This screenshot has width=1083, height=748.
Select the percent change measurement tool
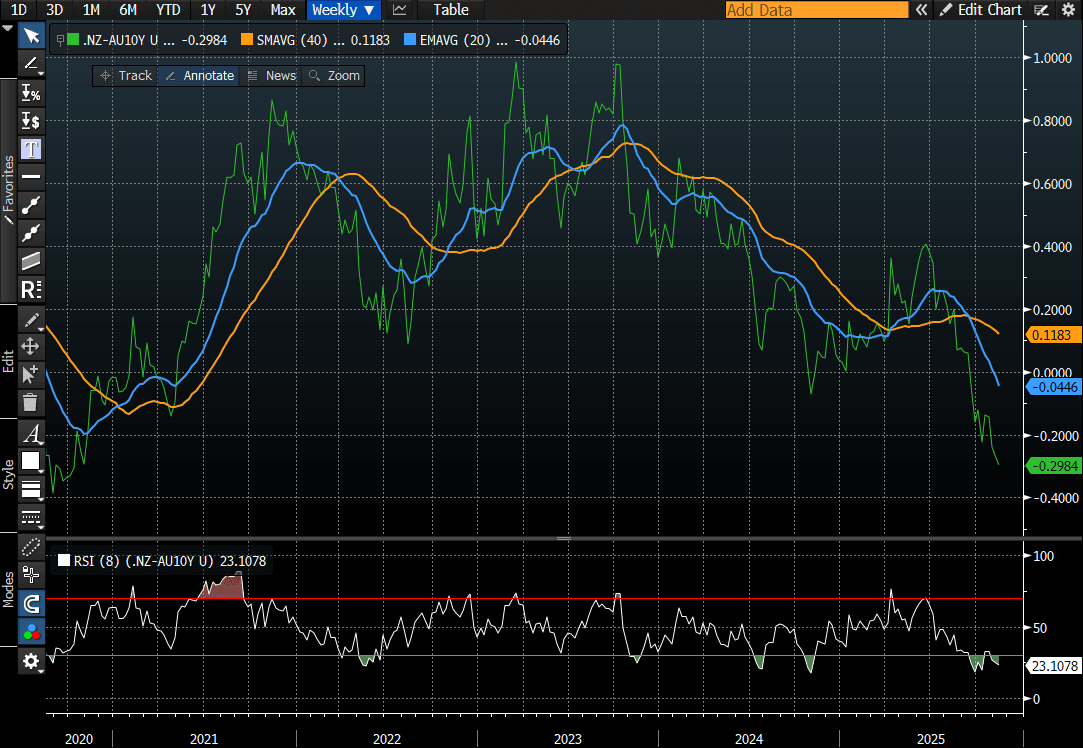[x=31, y=94]
